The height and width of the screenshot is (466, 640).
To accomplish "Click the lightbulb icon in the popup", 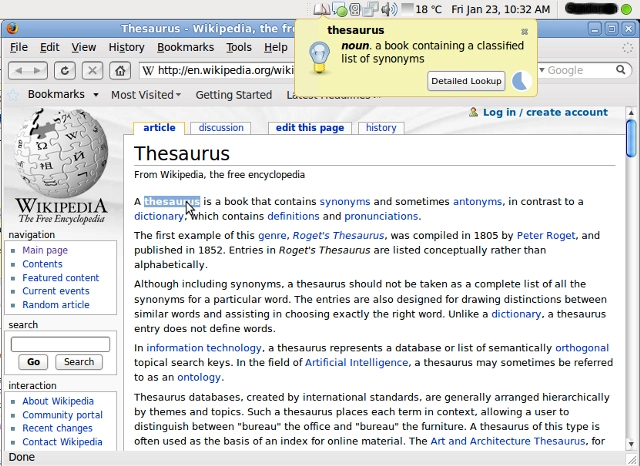I will click(319, 58).
